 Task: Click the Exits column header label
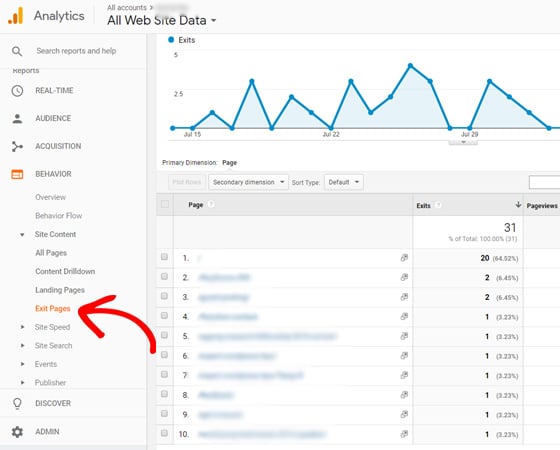pyautogui.click(x=423, y=206)
